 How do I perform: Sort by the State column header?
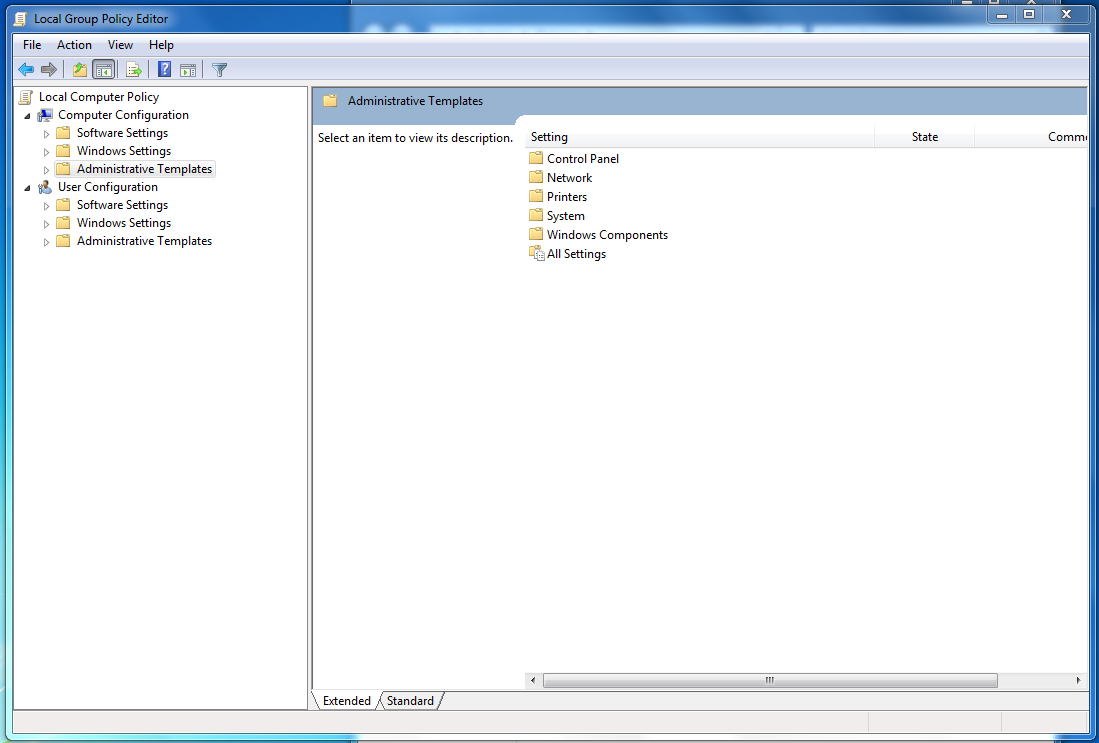(924, 137)
